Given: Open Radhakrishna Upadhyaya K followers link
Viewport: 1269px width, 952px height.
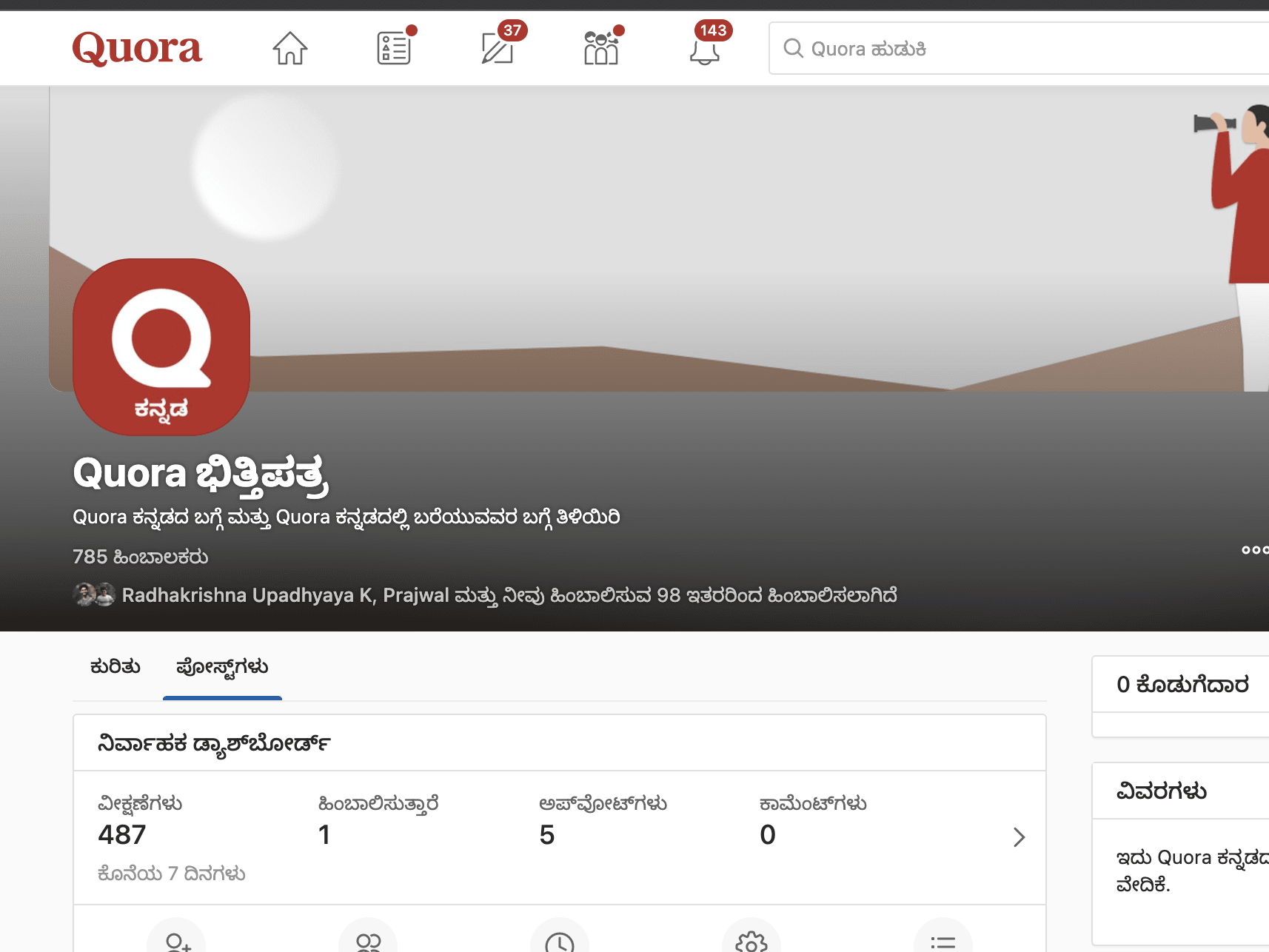Looking at the screenshot, I should pos(247,595).
